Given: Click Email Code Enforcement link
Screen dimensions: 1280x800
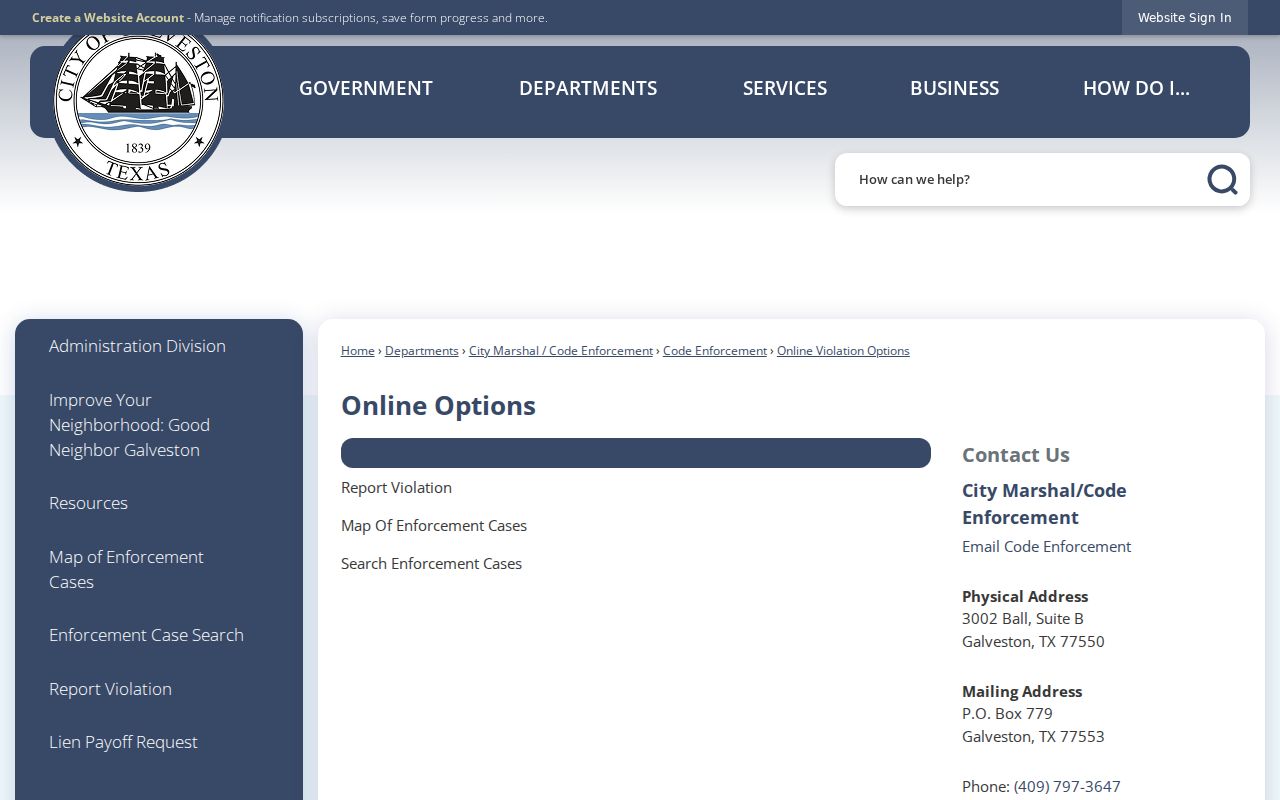Looking at the screenshot, I should [x=1046, y=547].
